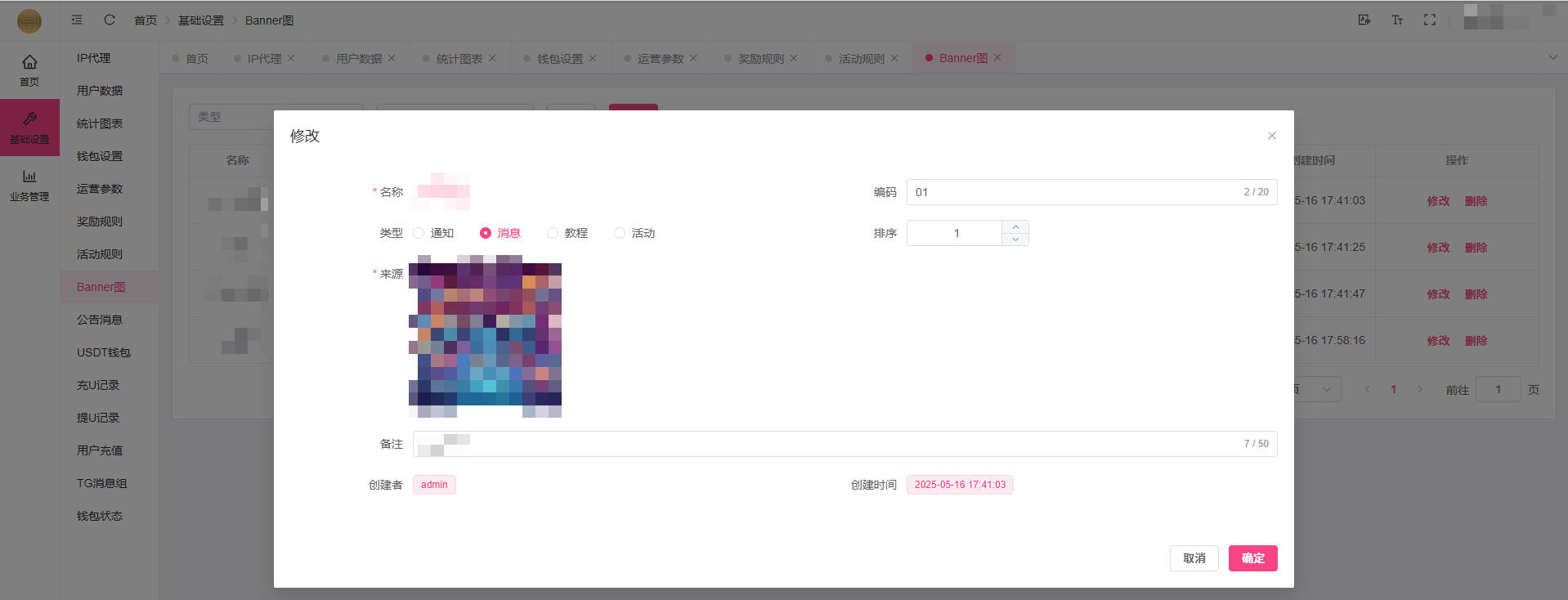Increase 排序 value with up arrow
The height and width of the screenshot is (600, 1568).
click(1015, 227)
